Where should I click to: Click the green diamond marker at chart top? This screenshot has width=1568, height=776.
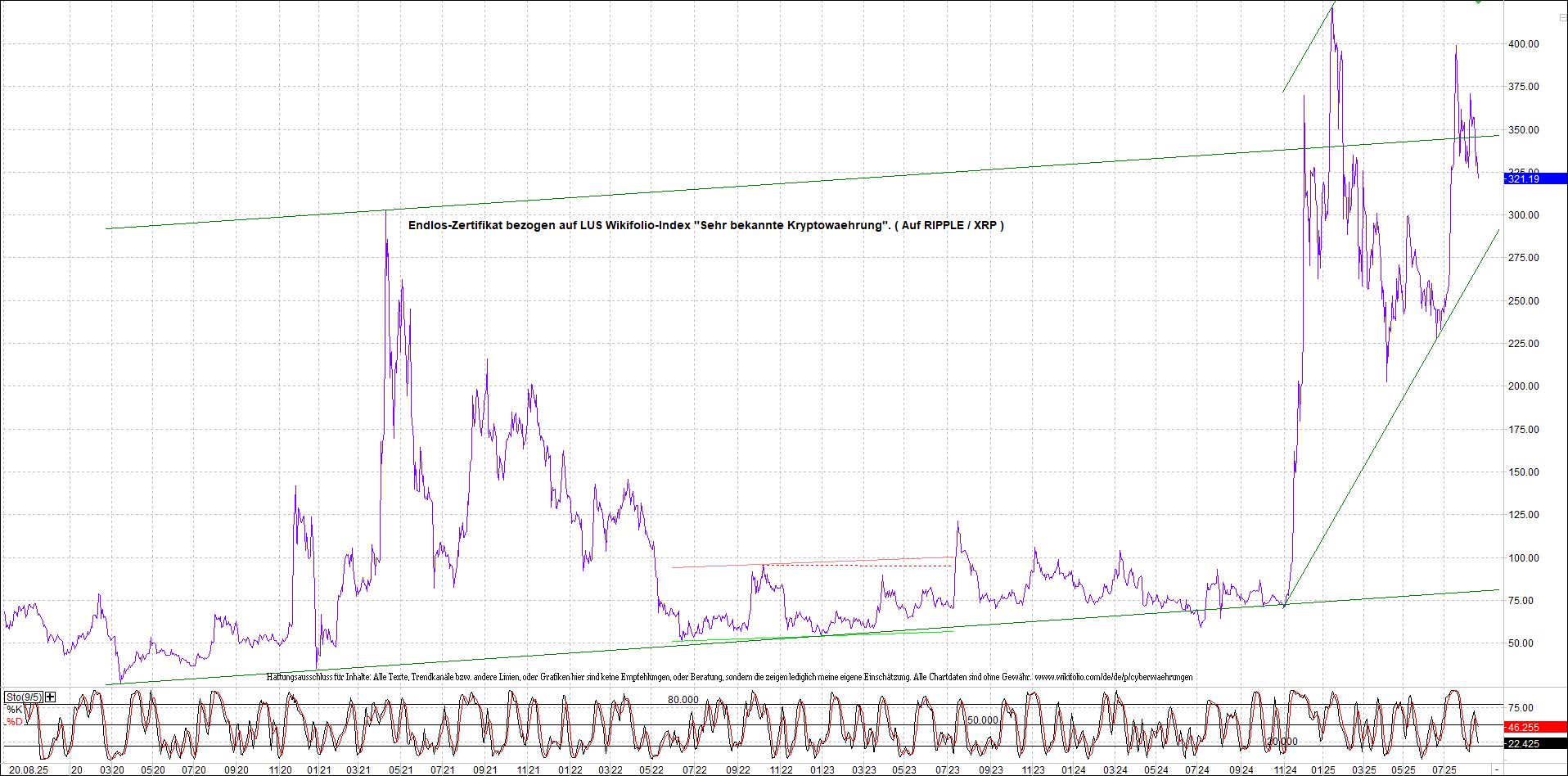[x=1478, y=2]
